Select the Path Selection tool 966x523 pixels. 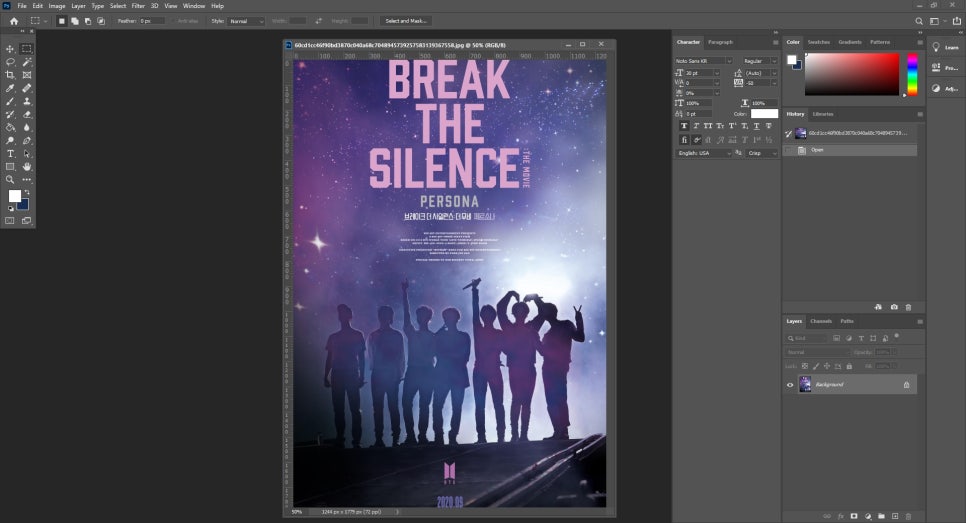[26, 154]
